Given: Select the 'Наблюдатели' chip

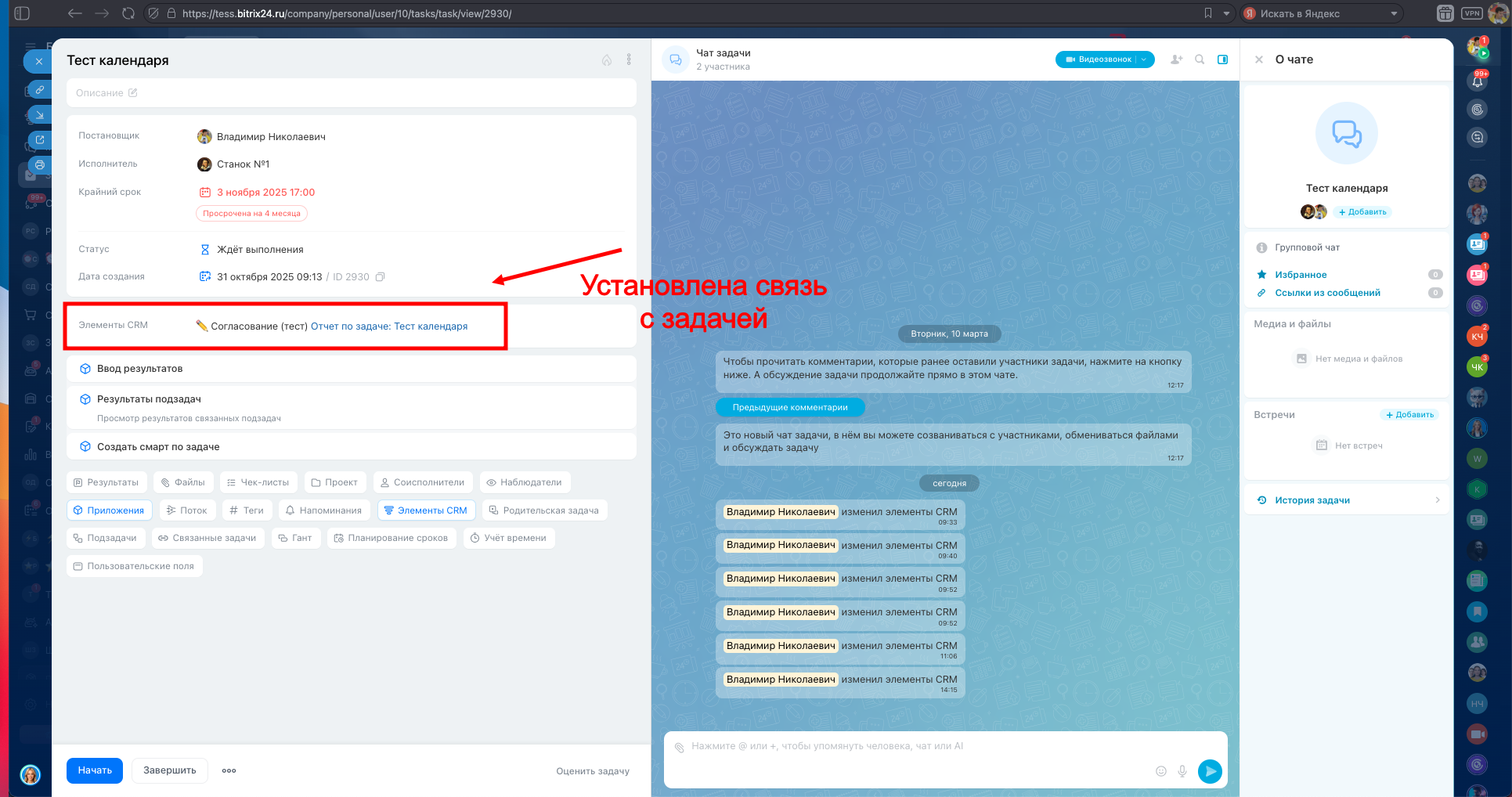Looking at the screenshot, I should 525,482.
